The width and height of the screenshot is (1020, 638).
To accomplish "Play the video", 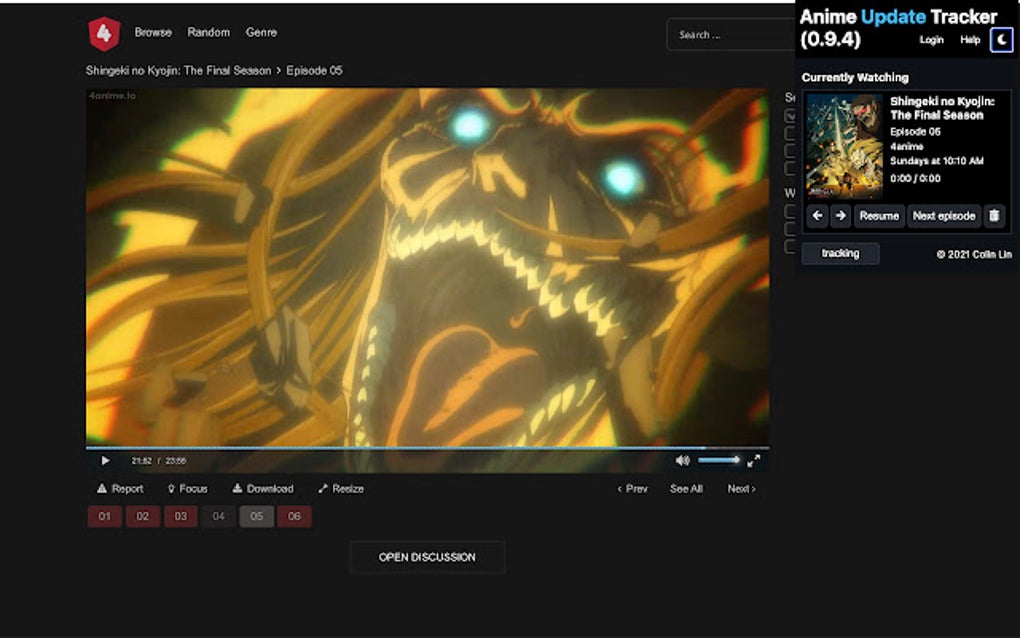I will (105, 460).
